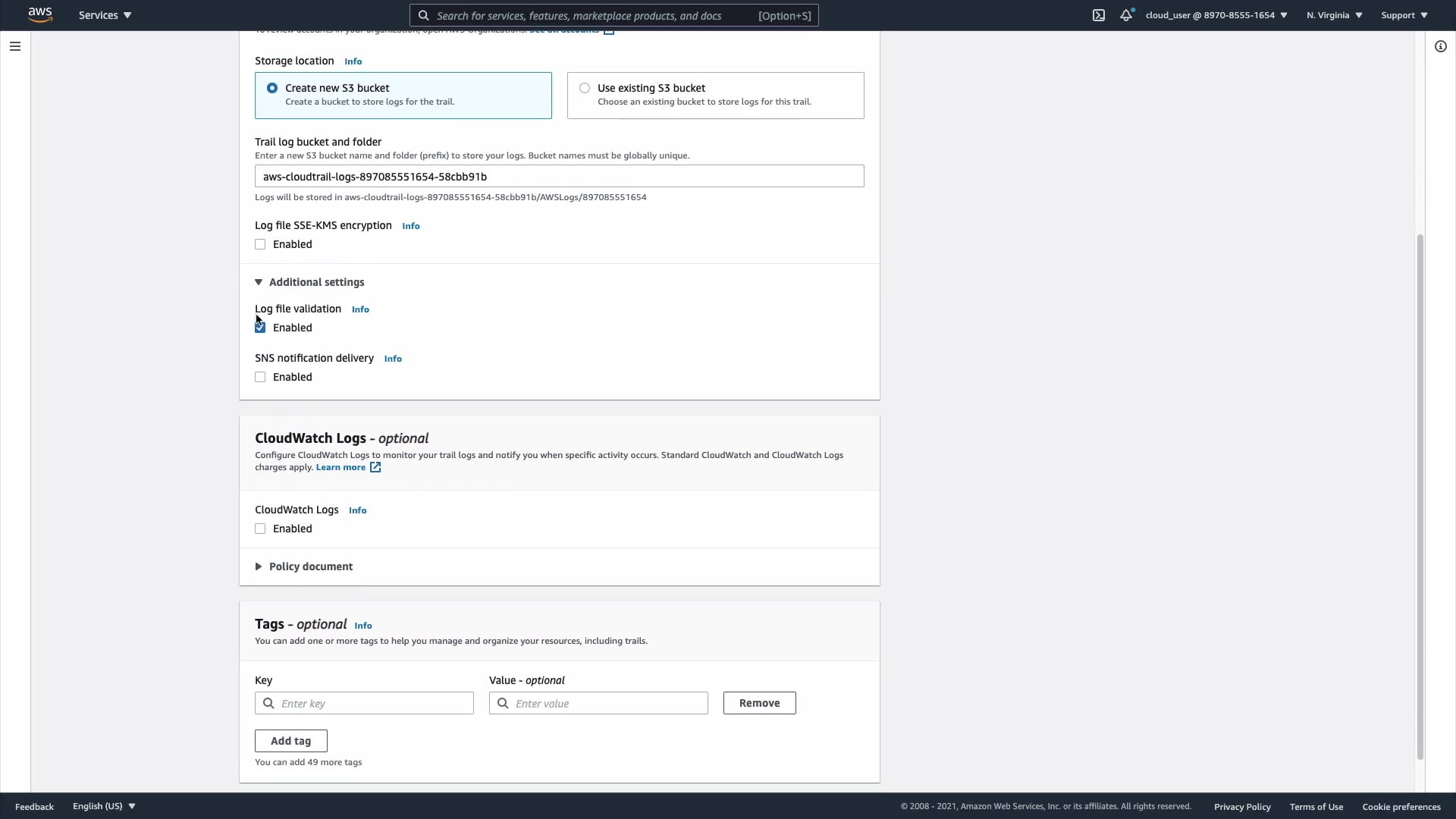1456x819 pixels.
Task: Click the Add tag button
Action: point(290,741)
